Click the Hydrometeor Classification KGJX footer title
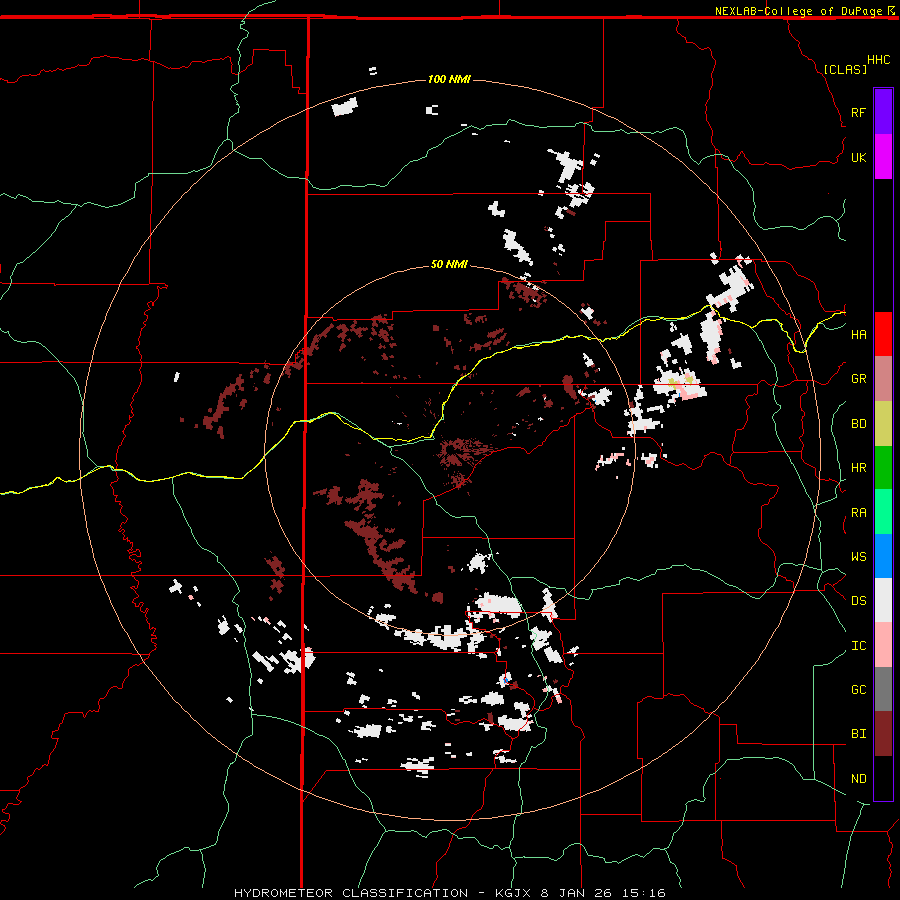Image resolution: width=900 pixels, height=900 pixels. 449,893
